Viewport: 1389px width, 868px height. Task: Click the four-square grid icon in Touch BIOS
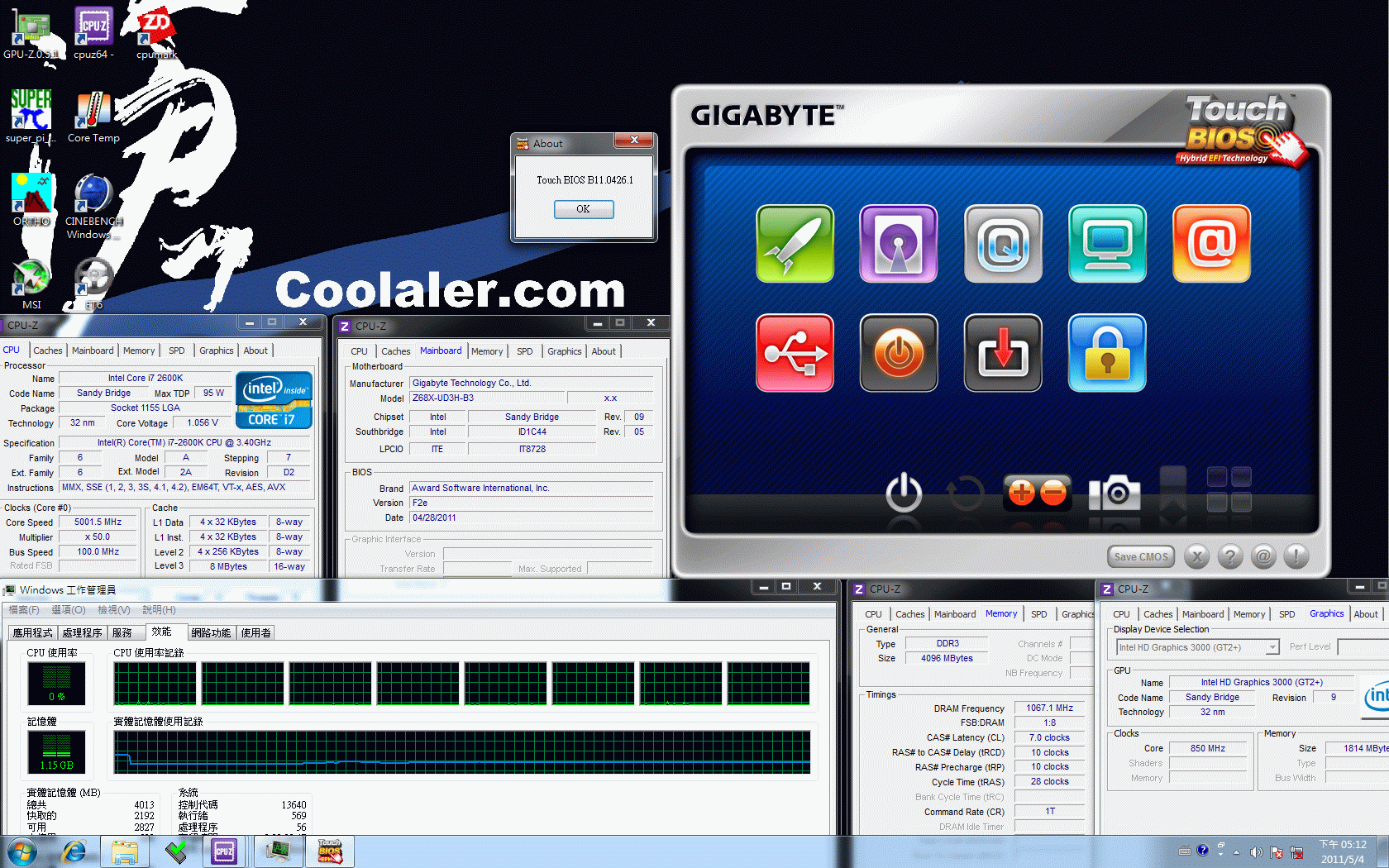[1229, 489]
